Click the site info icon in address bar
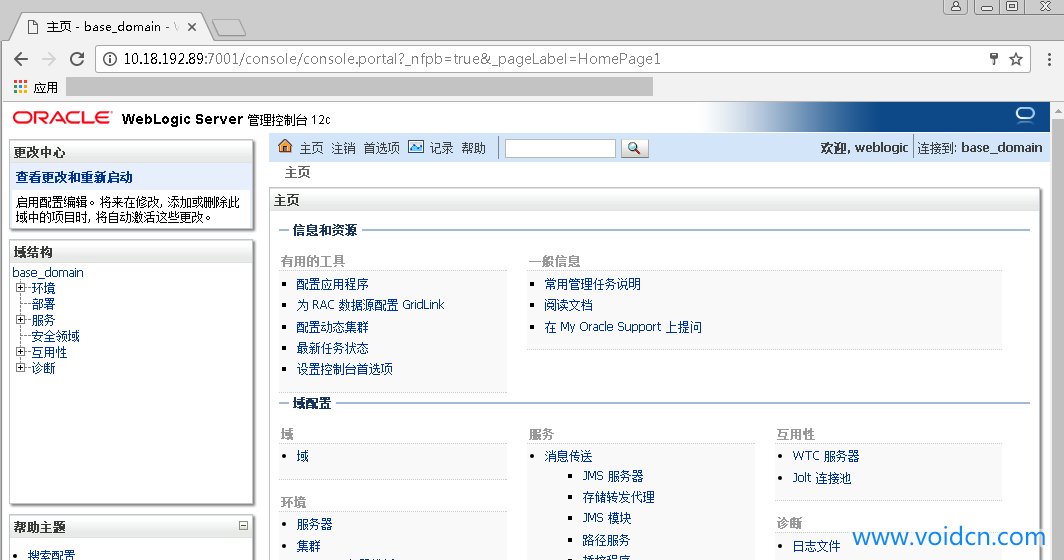The image size is (1064, 560). (x=109, y=59)
